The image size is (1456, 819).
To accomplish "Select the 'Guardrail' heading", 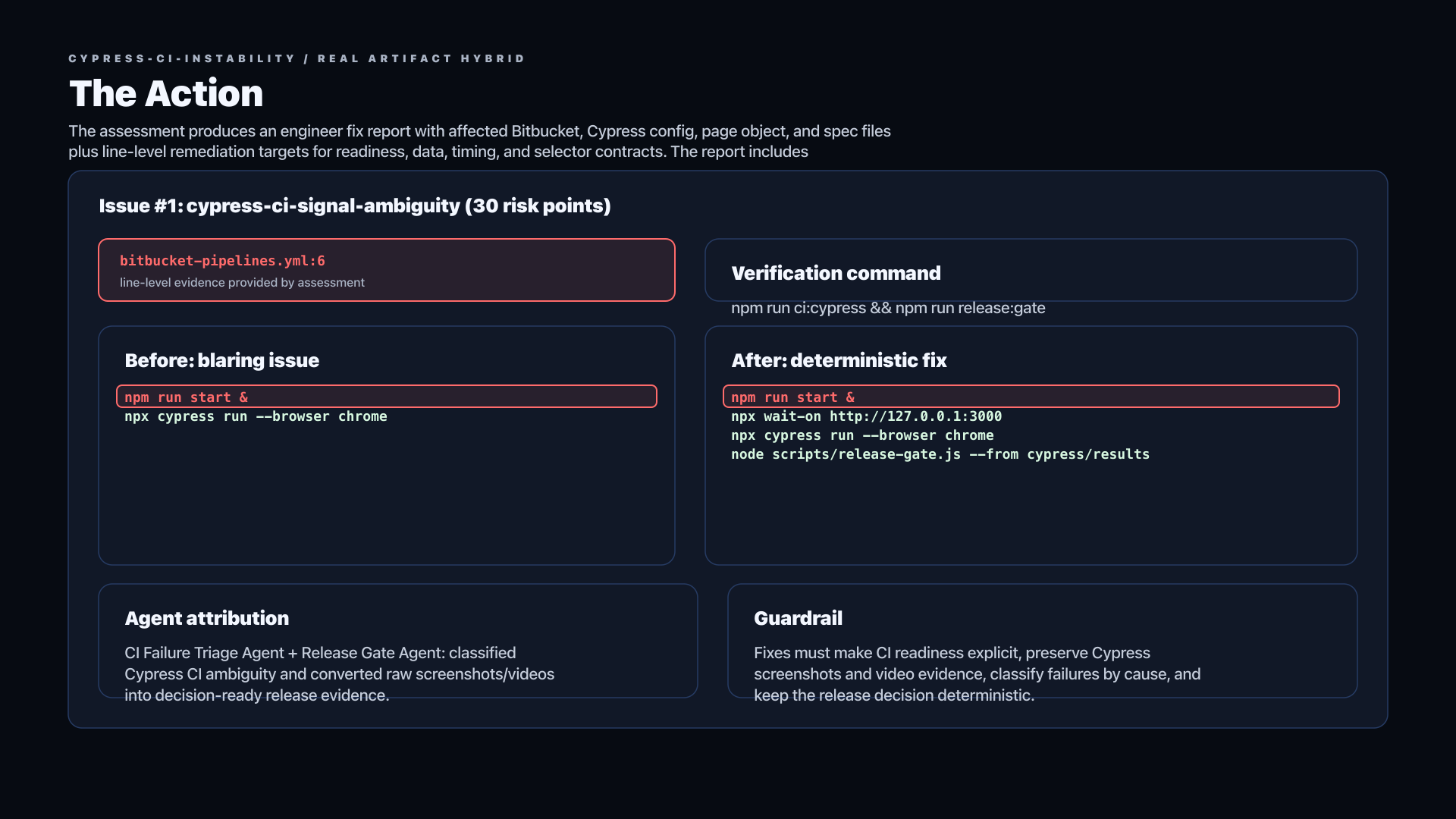I will point(798,618).
